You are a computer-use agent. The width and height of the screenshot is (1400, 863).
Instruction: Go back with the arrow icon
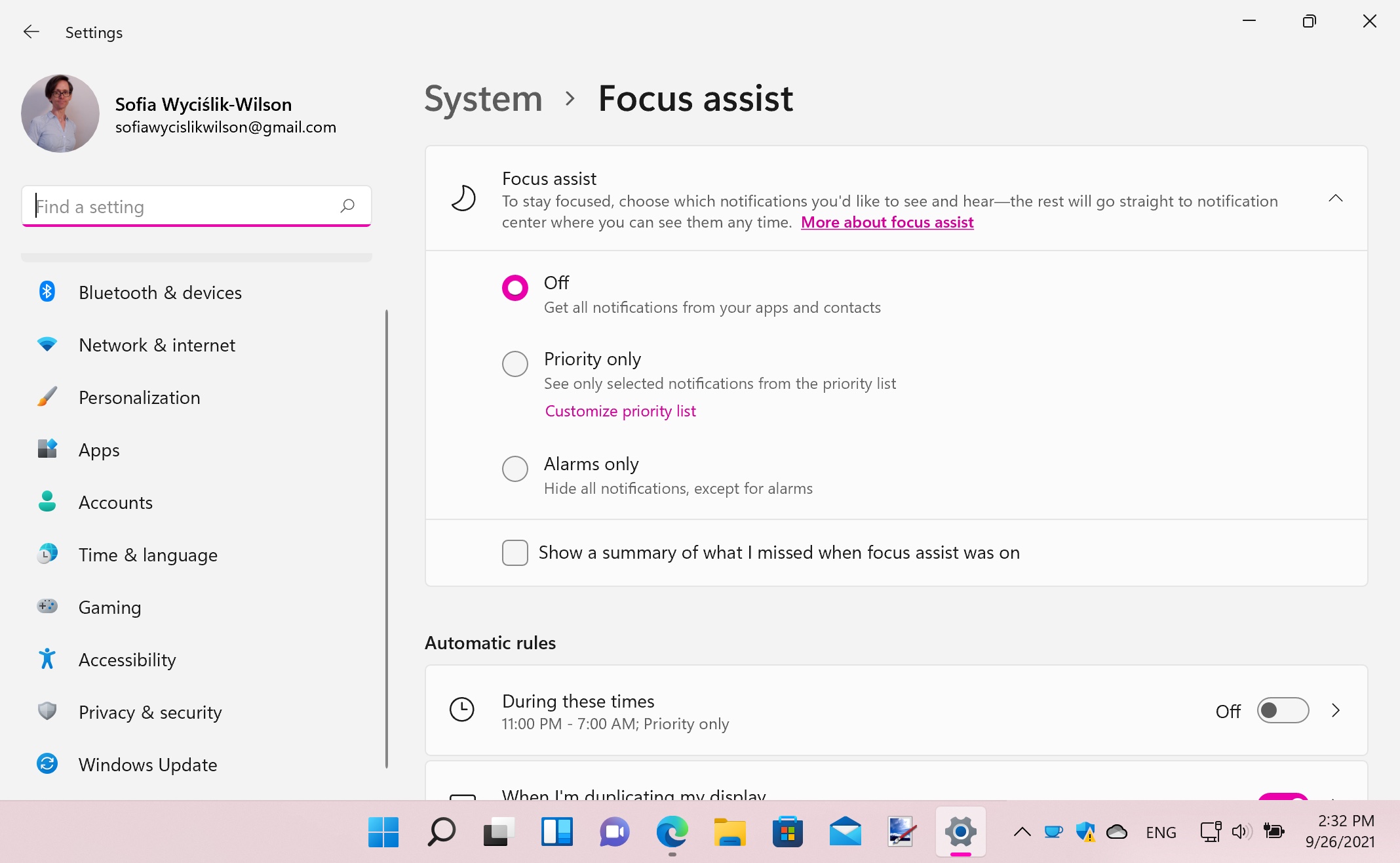coord(31,31)
